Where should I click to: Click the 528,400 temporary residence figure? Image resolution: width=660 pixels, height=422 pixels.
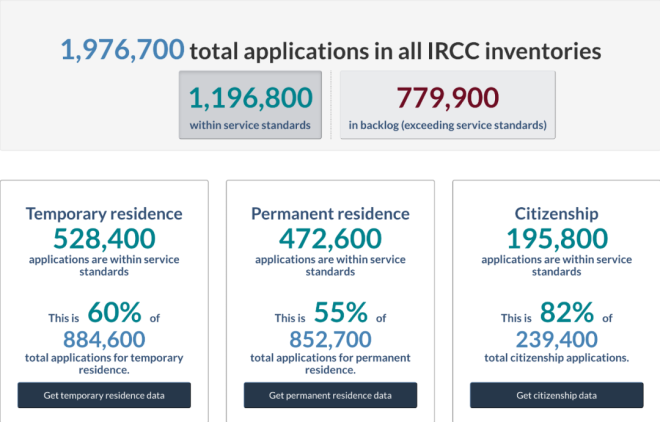point(104,238)
